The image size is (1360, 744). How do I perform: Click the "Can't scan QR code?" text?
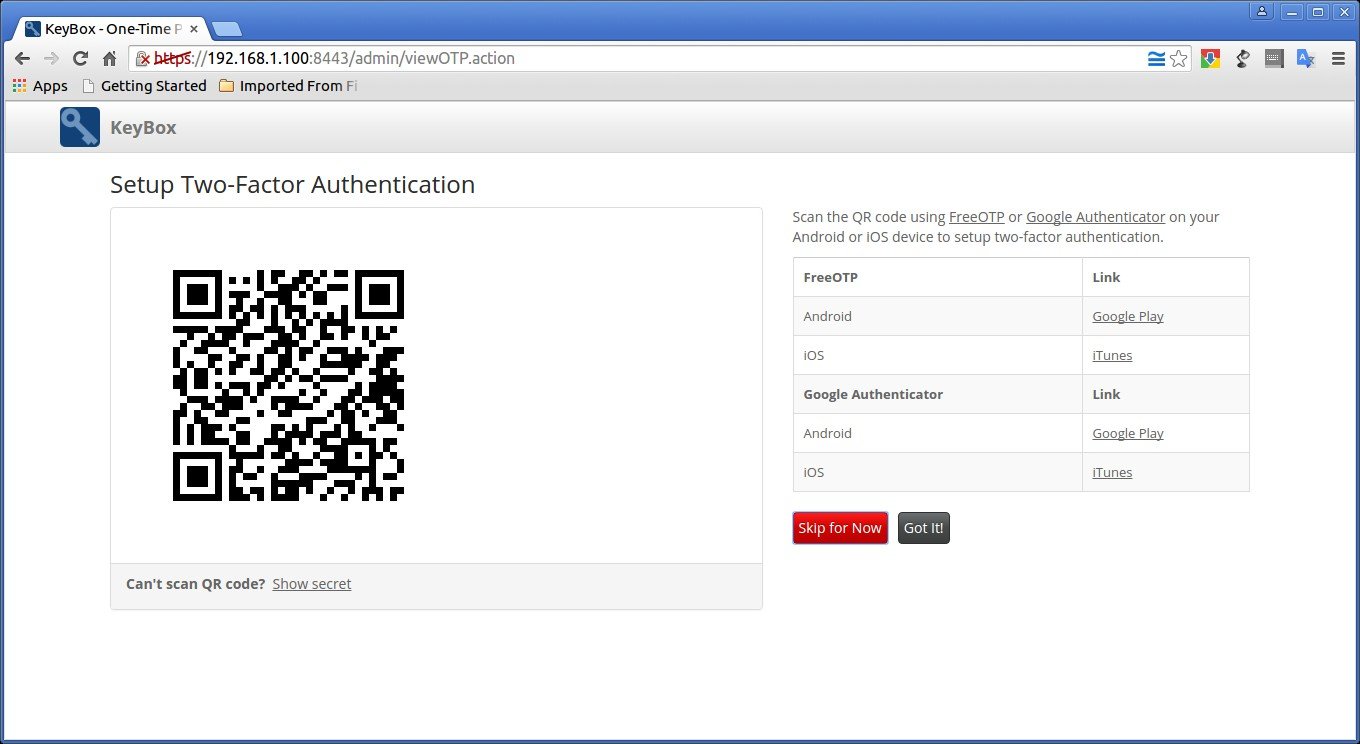[196, 584]
